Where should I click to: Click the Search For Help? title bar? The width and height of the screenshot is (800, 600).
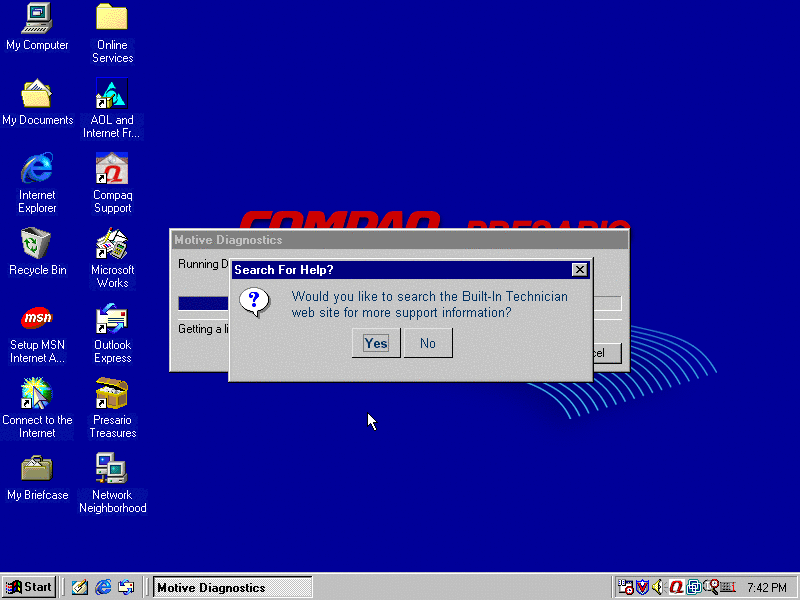click(x=411, y=269)
